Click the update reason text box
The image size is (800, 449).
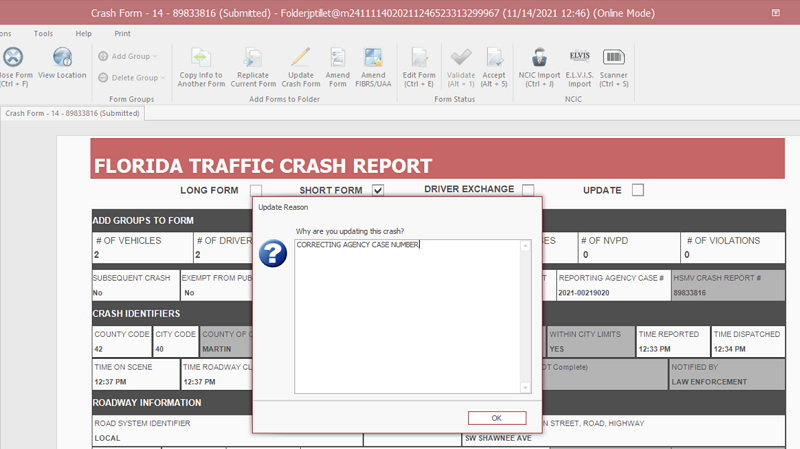coord(407,315)
